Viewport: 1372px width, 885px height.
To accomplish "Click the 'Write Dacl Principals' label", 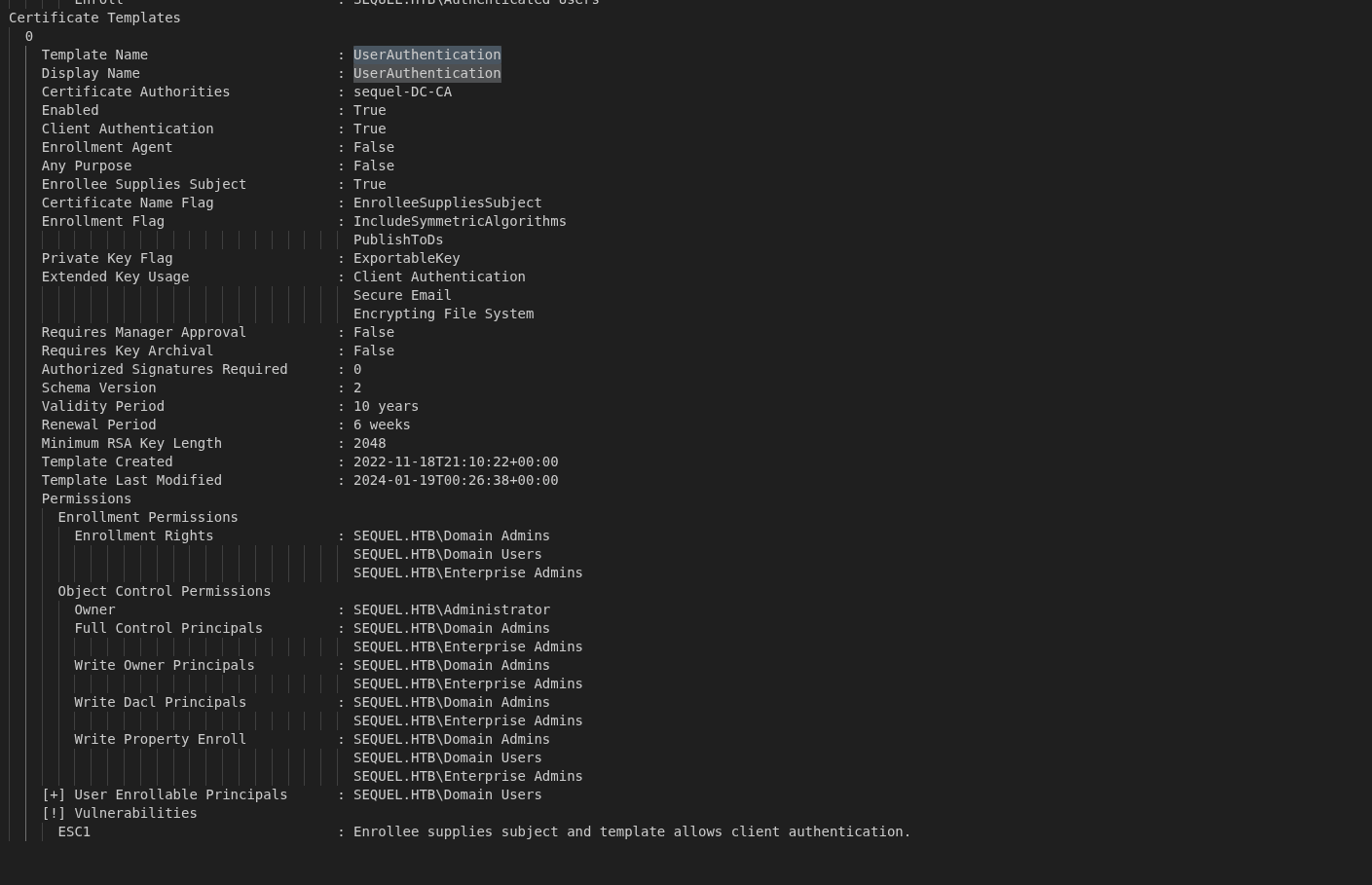I will click(161, 702).
